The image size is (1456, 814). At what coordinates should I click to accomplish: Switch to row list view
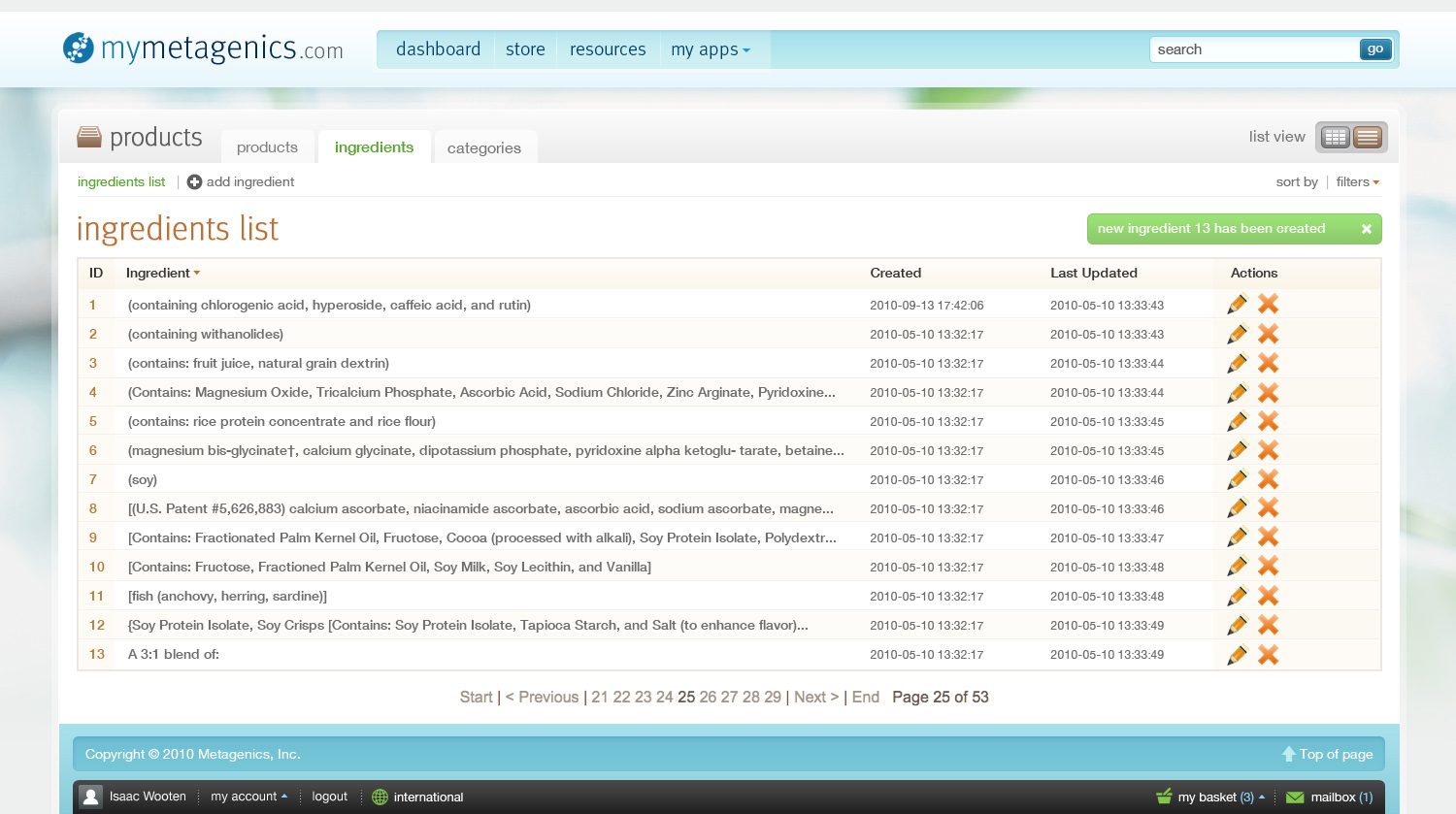1368,137
